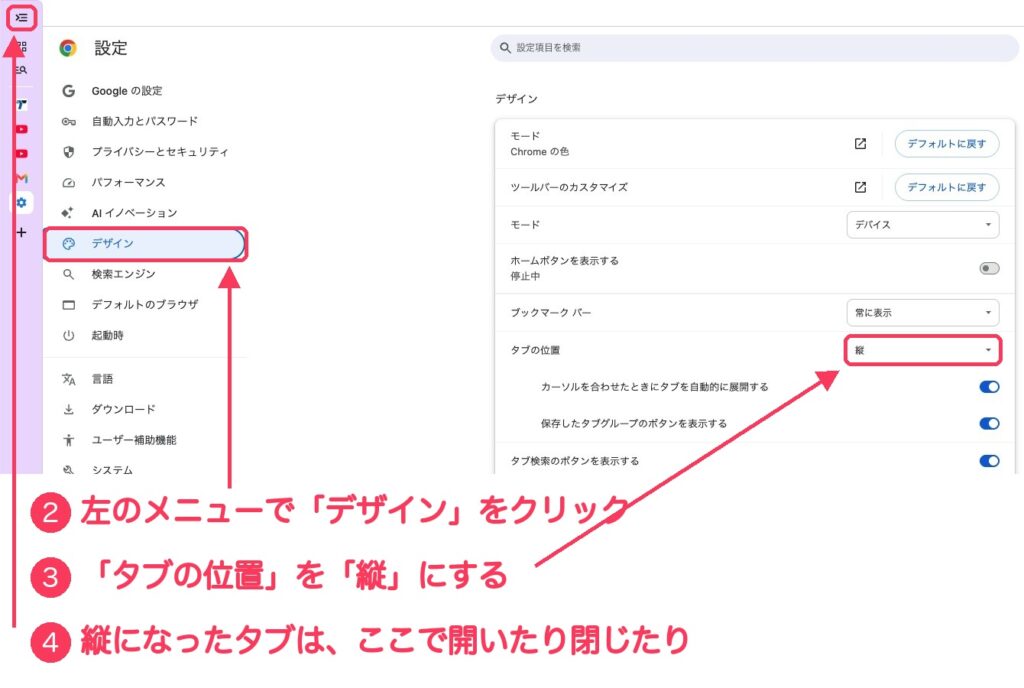
Task: Switch to the tab with the T favicon
Action: pos(22,104)
